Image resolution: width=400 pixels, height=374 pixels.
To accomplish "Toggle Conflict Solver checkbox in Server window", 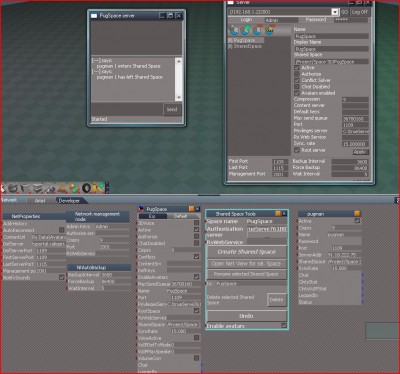I will (297, 80).
